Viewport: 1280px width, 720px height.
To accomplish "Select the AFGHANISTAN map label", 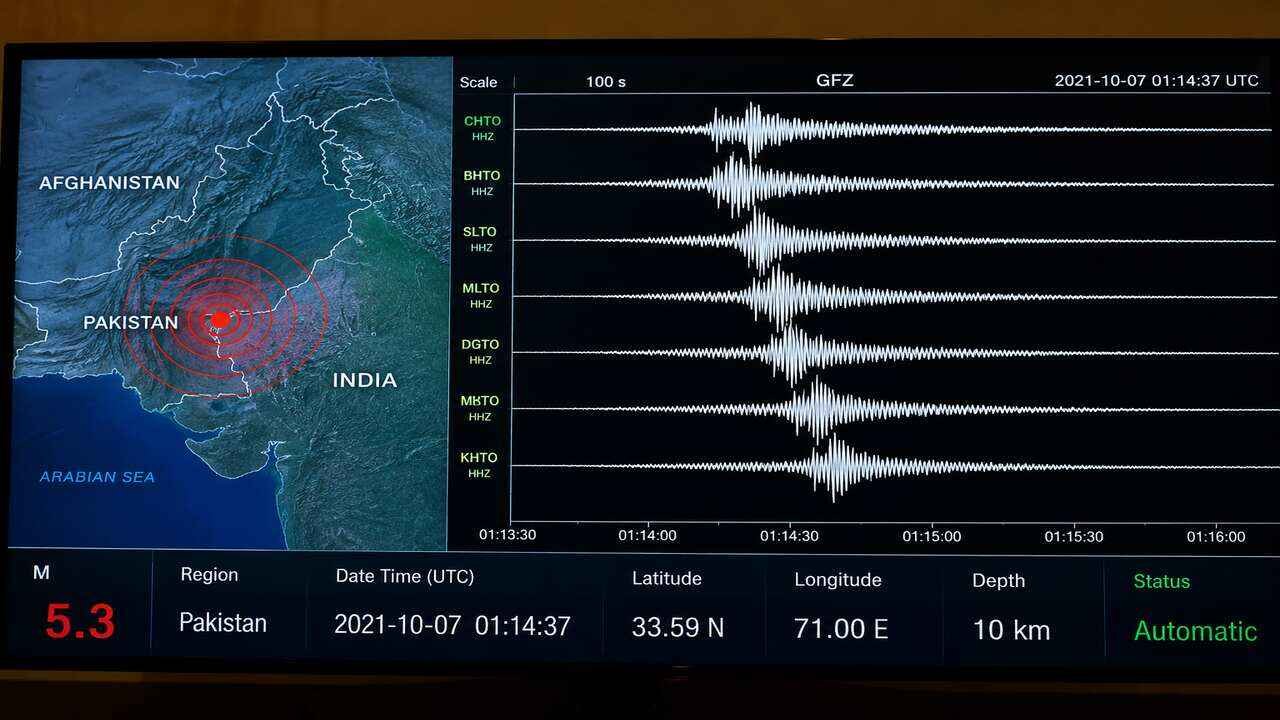I will tap(109, 182).
